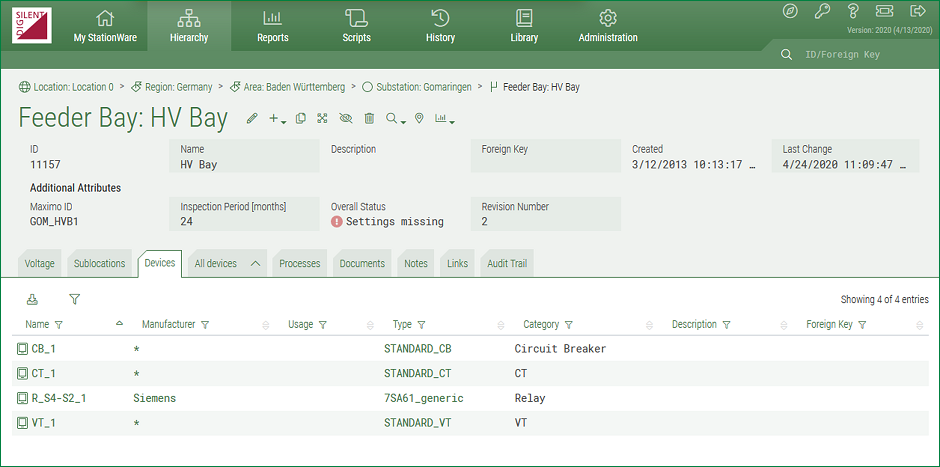The image size is (940, 467).
Task: Click the copy icon in title toolbar
Action: coord(300,119)
